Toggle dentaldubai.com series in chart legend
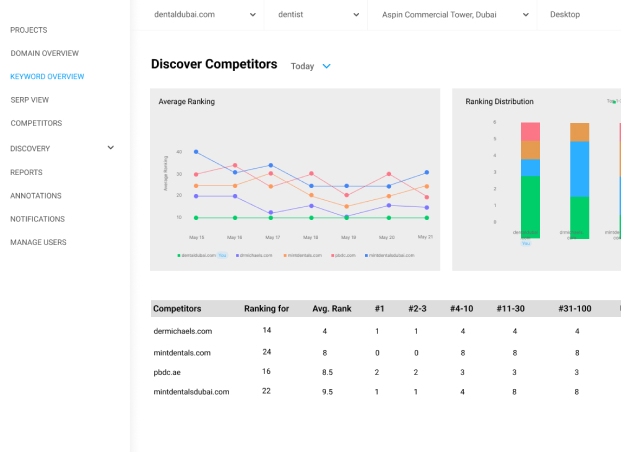 tap(200, 255)
